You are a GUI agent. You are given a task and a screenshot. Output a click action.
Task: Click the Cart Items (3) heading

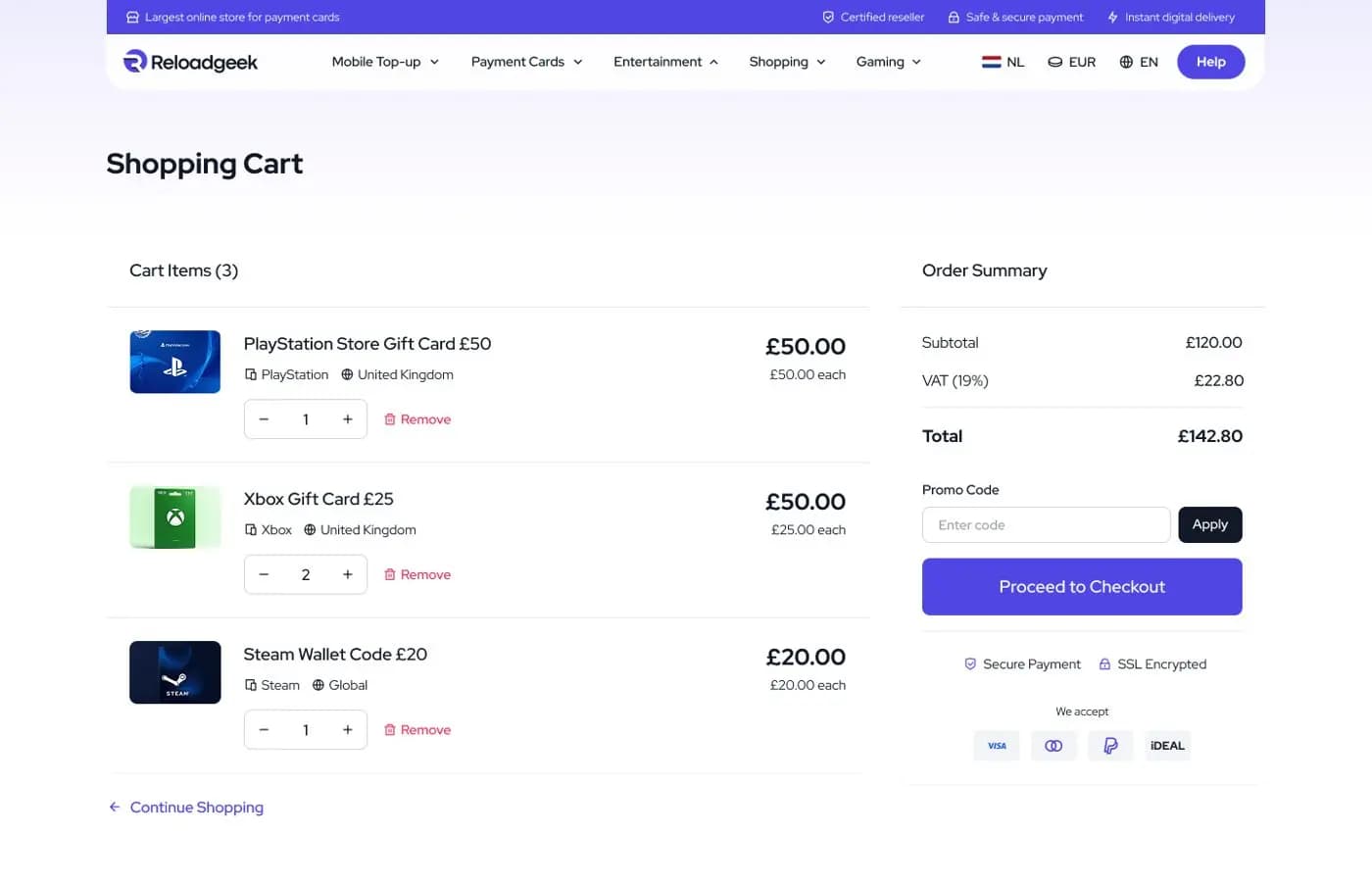click(x=184, y=270)
